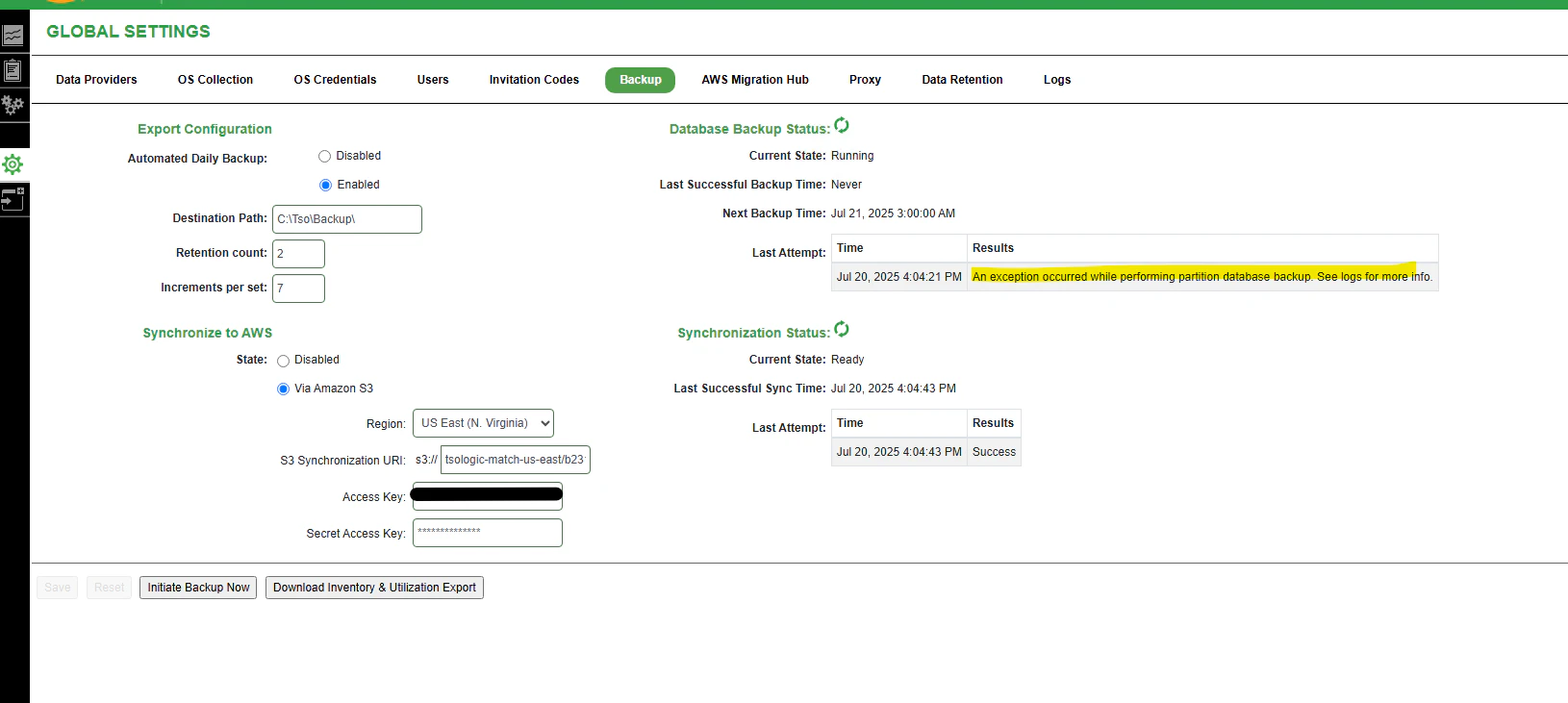
Task: Click the Access Key field
Action: [488, 496]
